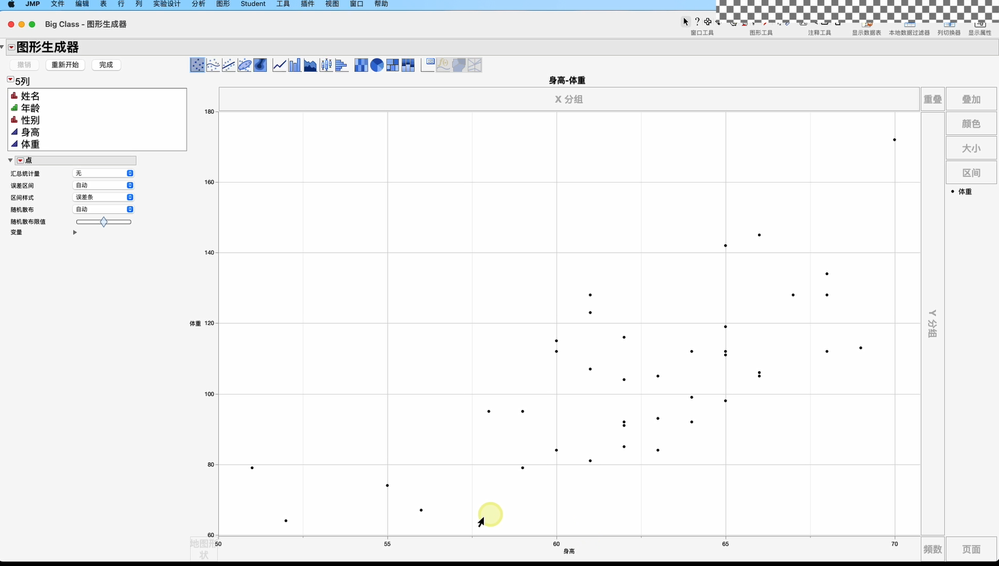
Task: Open the red triangle menu for 点
Action: 20,161
